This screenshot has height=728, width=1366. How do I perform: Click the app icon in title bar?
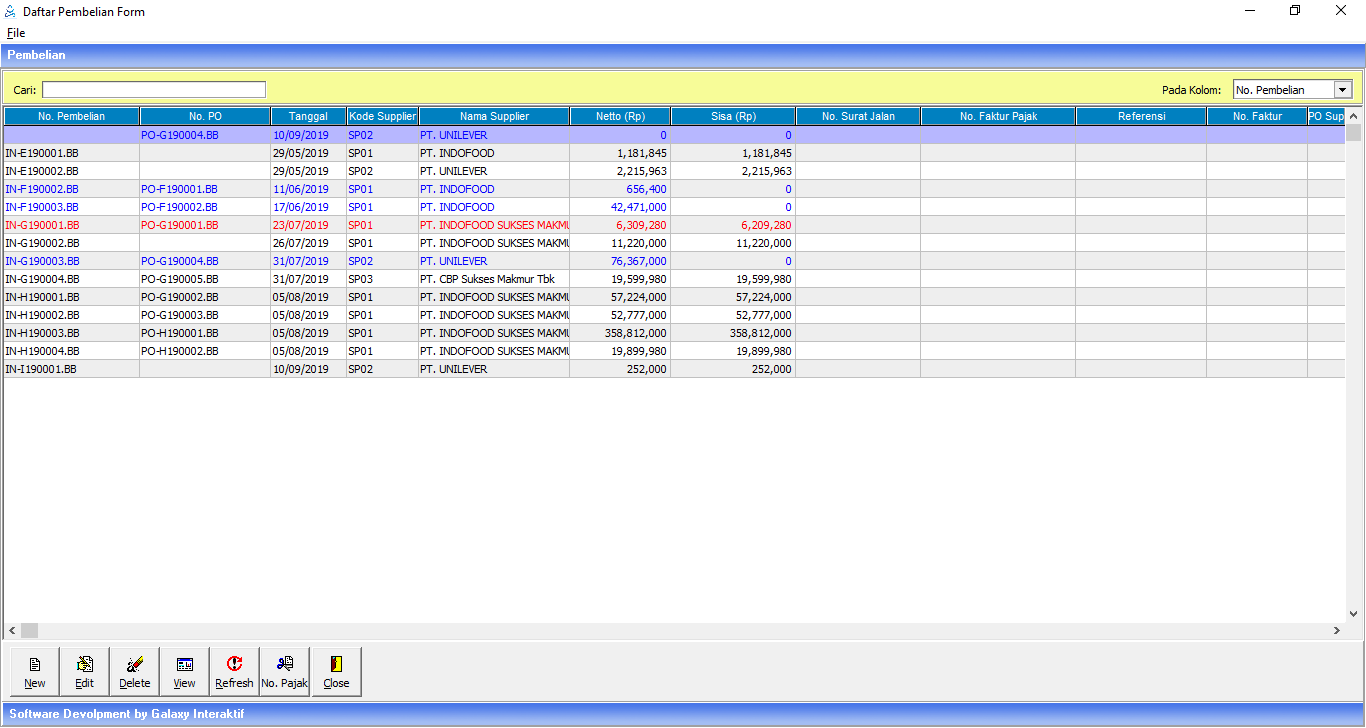pos(10,11)
